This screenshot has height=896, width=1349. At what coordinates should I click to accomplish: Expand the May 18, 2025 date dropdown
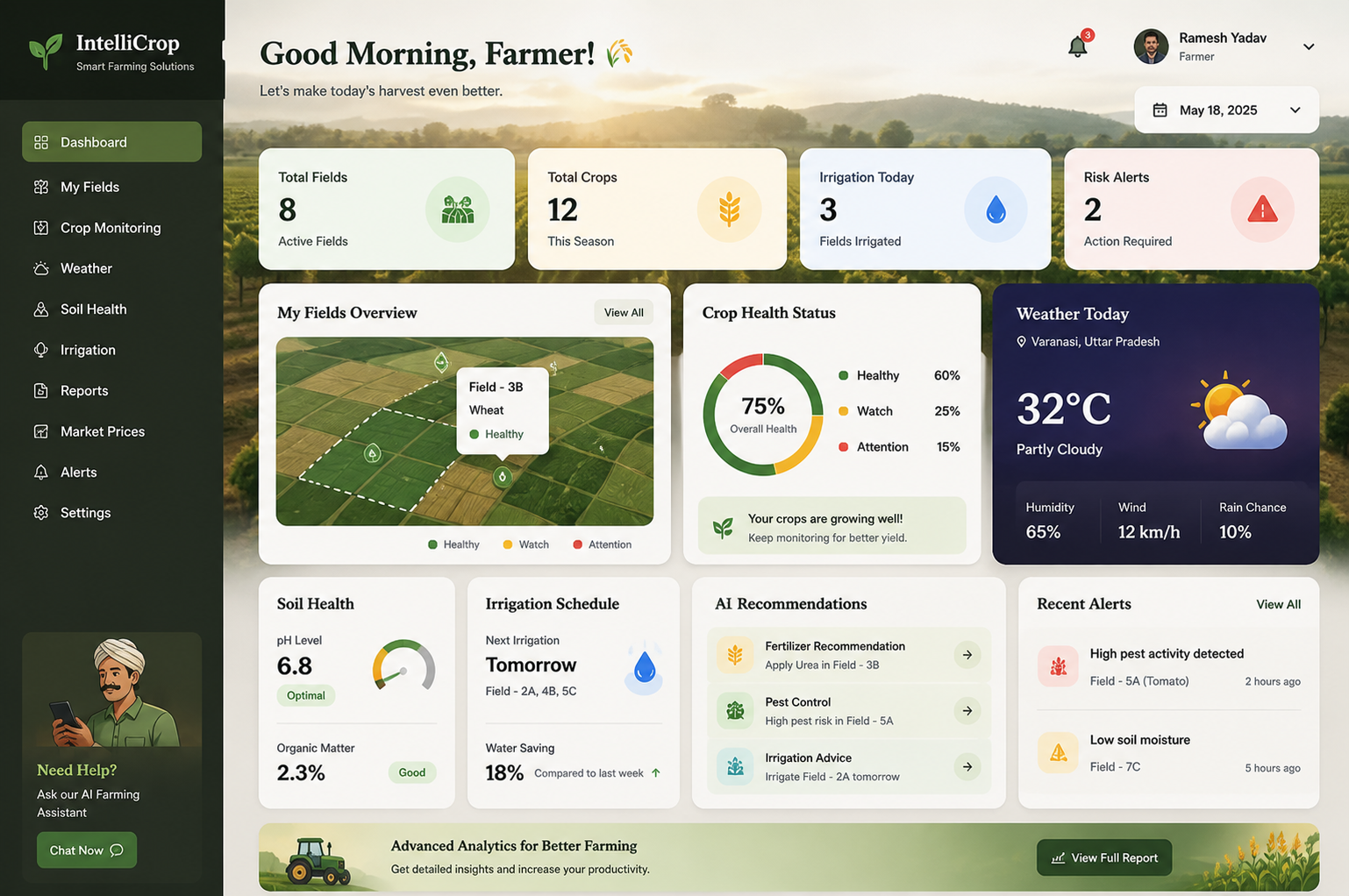pyautogui.click(x=1295, y=110)
